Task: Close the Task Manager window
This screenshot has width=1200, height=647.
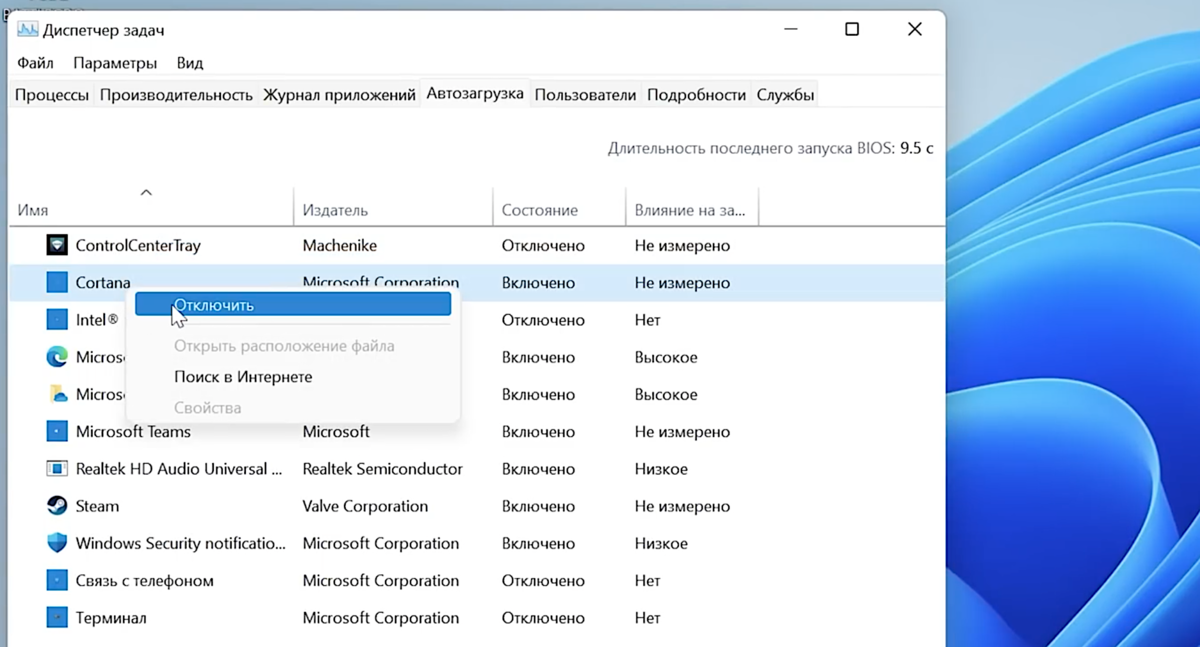Action: [x=914, y=29]
